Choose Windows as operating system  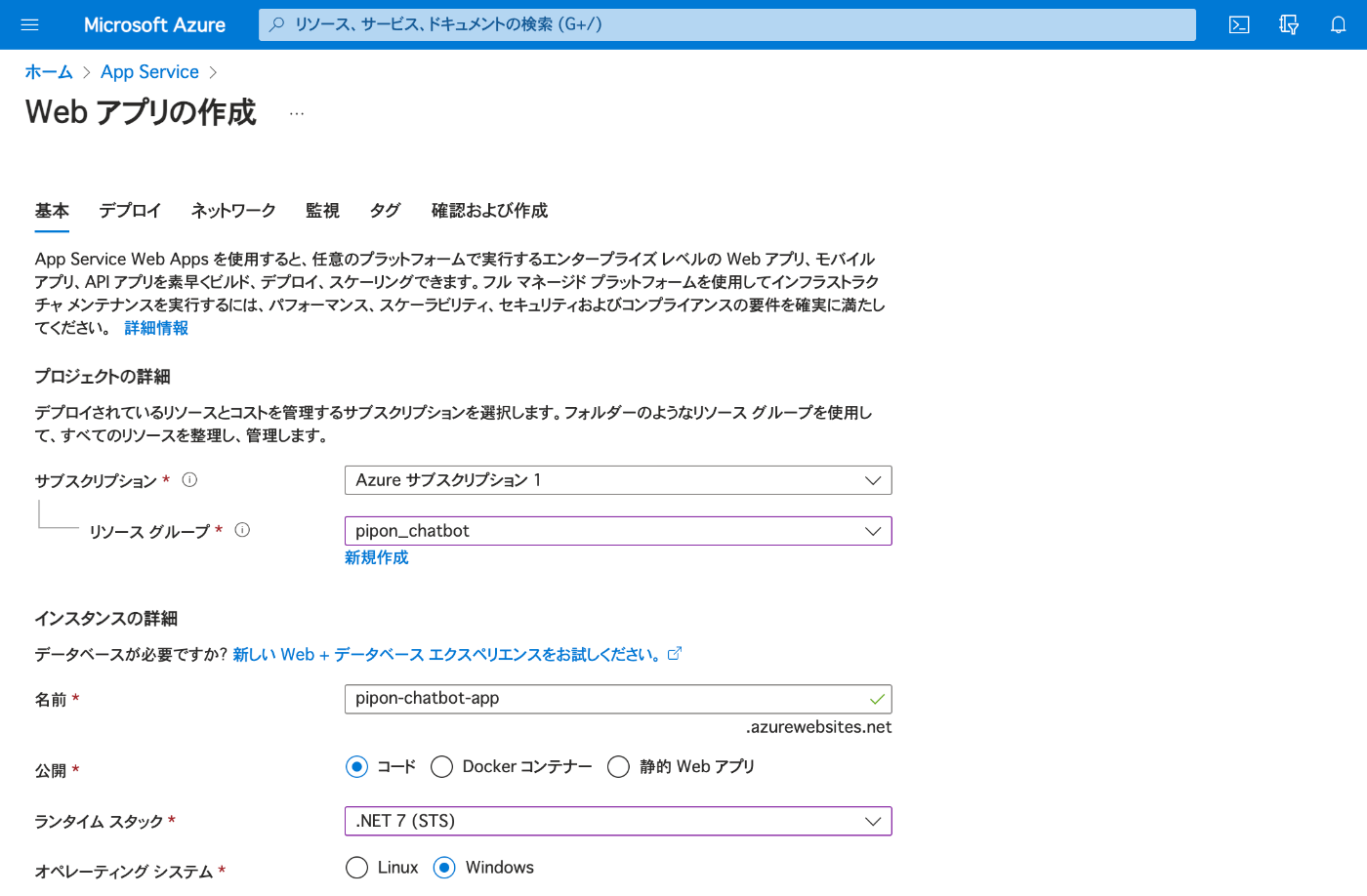pyautogui.click(x=444, y=867)
